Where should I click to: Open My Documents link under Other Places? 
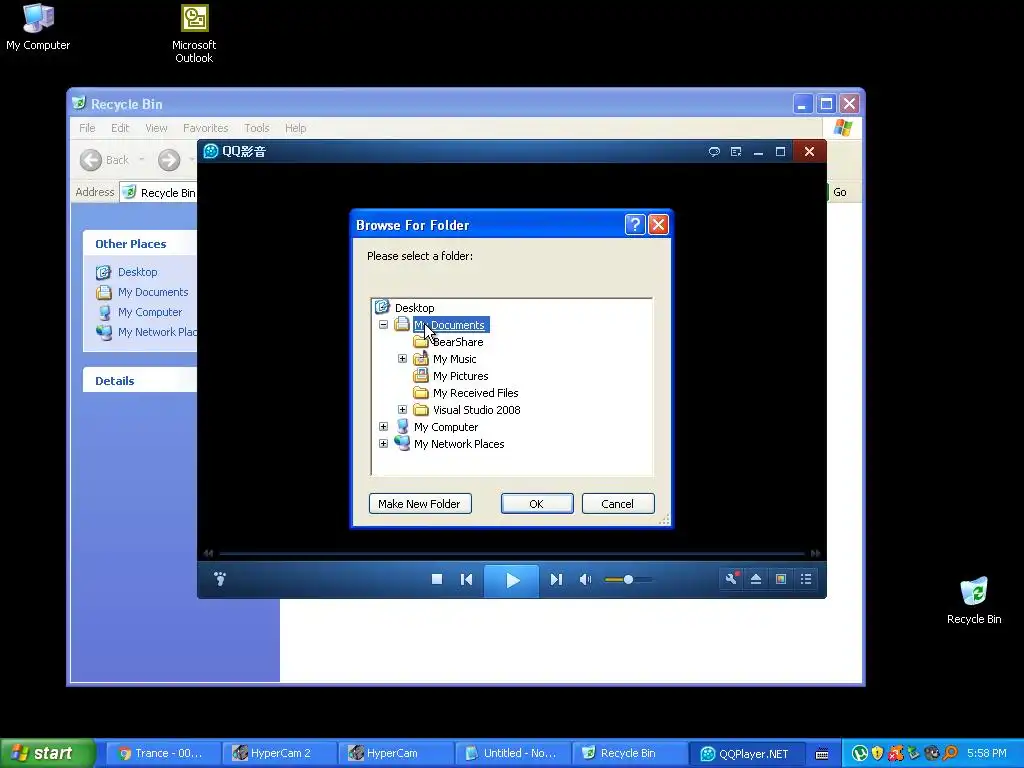pos(153,292)
